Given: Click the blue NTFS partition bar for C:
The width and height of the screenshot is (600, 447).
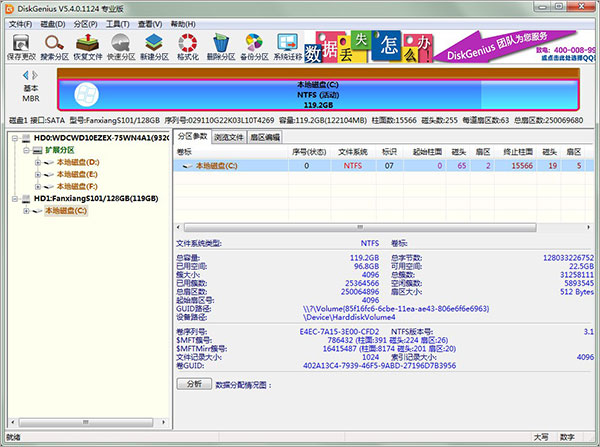Looking at the screenshot, I should click(316, 94).
